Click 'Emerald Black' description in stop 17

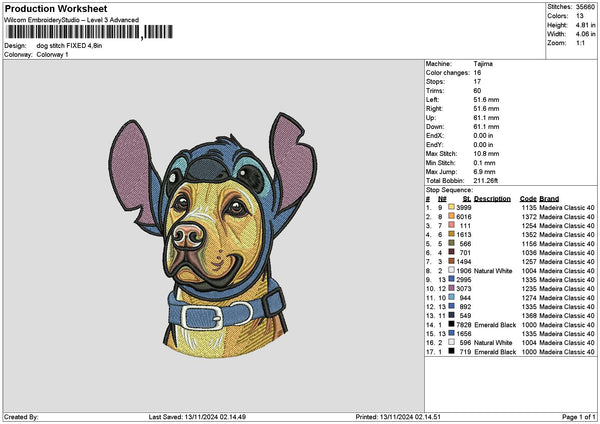(x=495, y=351)
